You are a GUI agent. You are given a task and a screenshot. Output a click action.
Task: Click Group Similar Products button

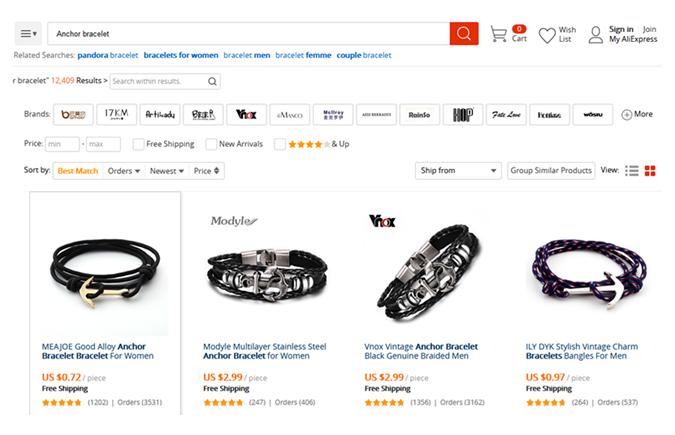click(x=551, y=171)
